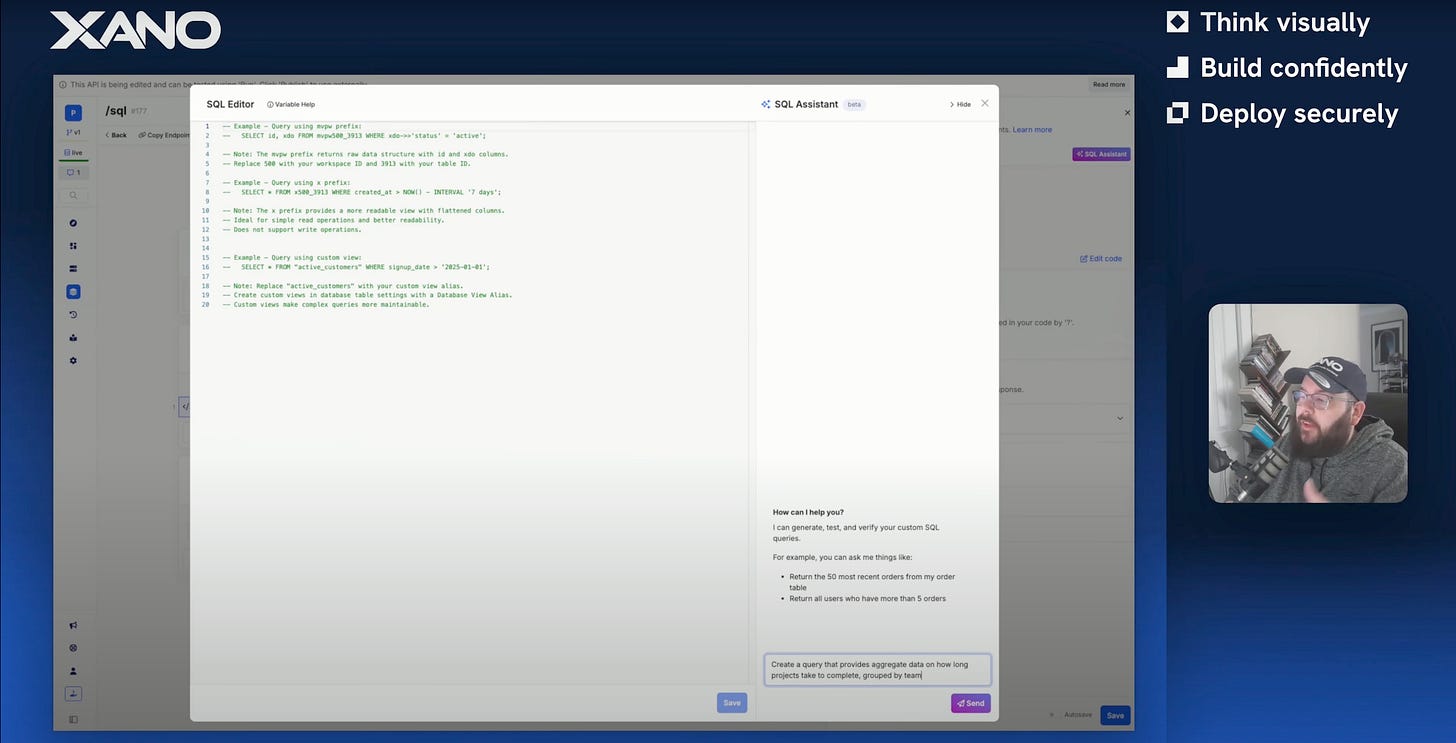
Task: Open the grid apps icon in sidebar
Action: [73, 246]
